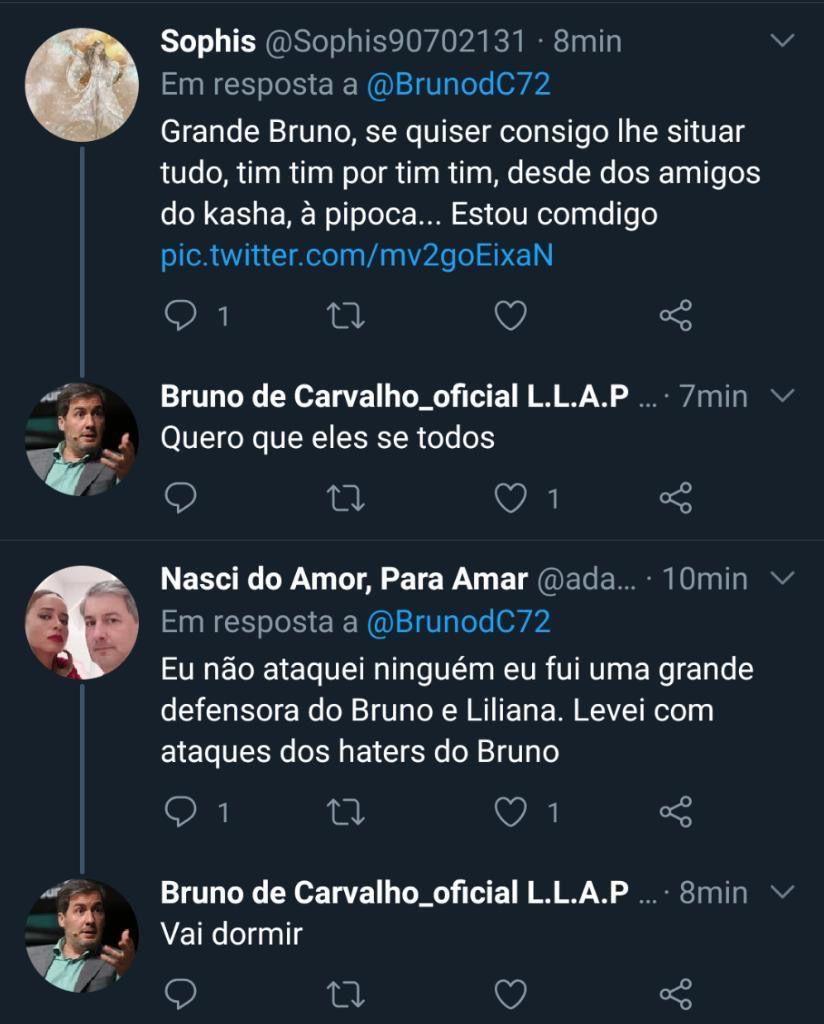View Sophis profile avatar
The height and width of the screenshot is (1024, 824).
pyautogui.click(x=82, y=85)
